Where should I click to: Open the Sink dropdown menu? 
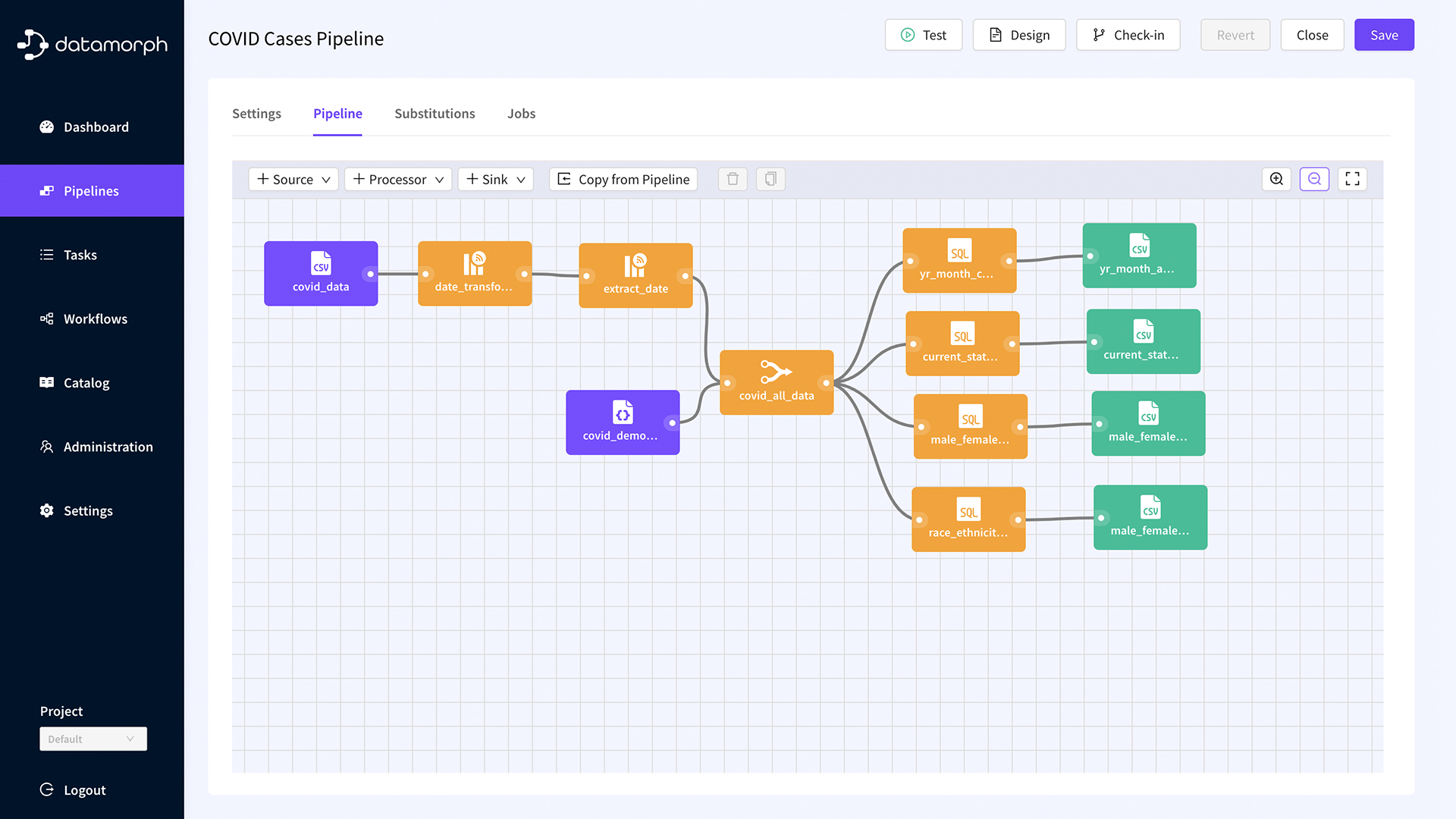pos(496,179)
